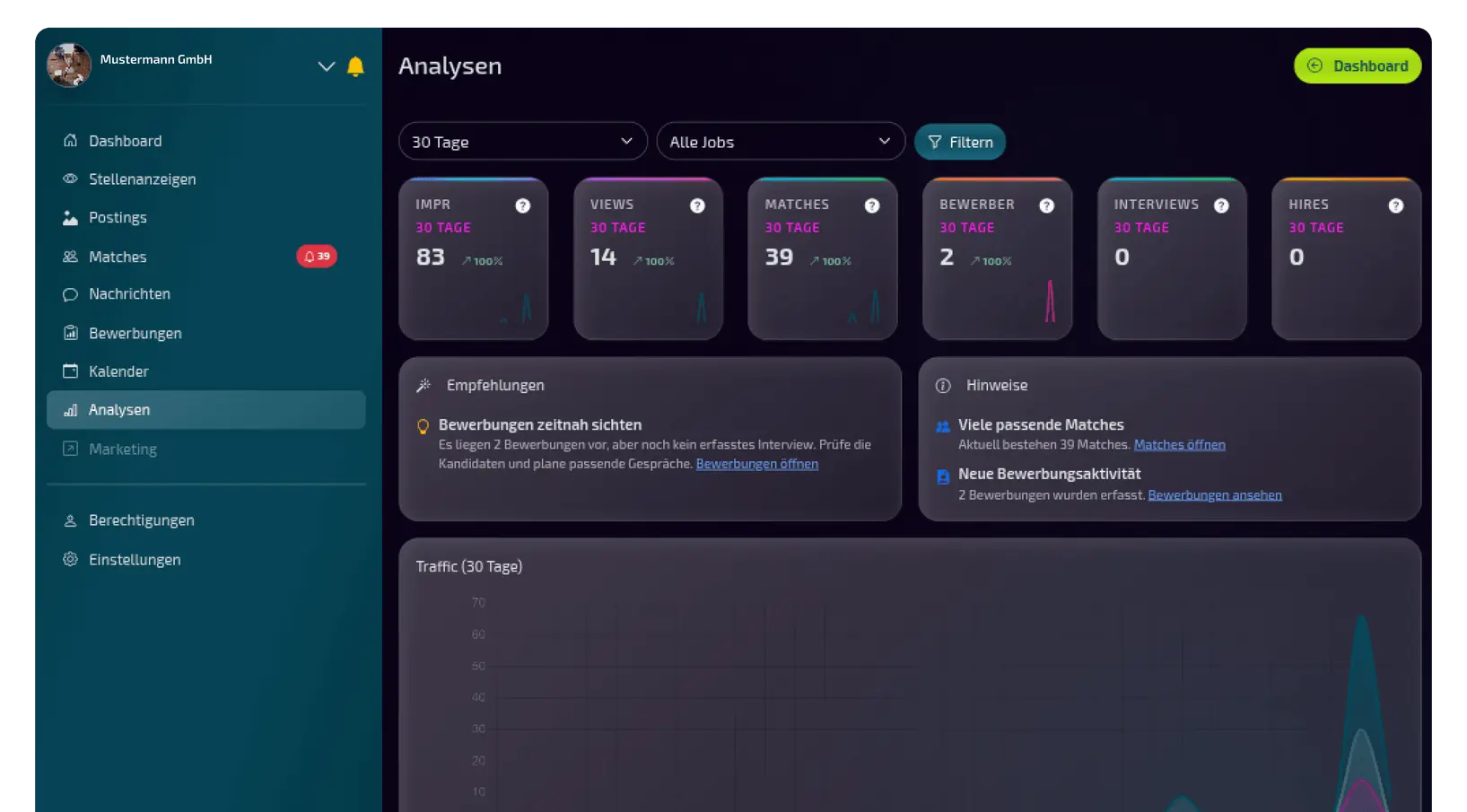
Task: Open Einstellungen in the sidebar
Action: click(x=205, y=560)
